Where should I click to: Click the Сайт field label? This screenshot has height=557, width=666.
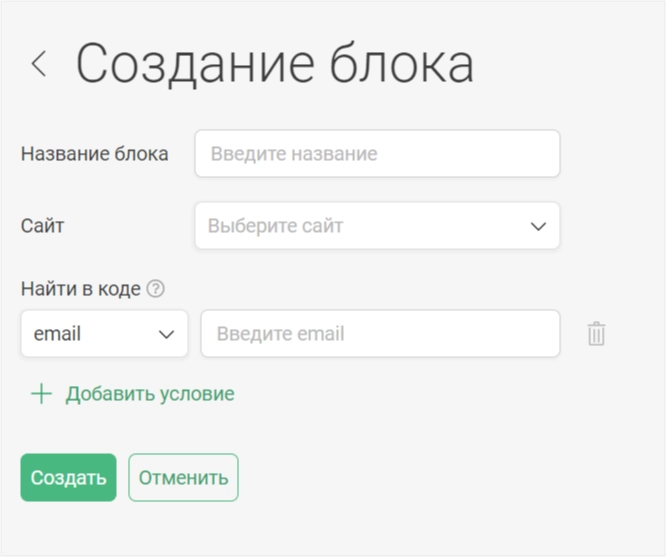42,226
